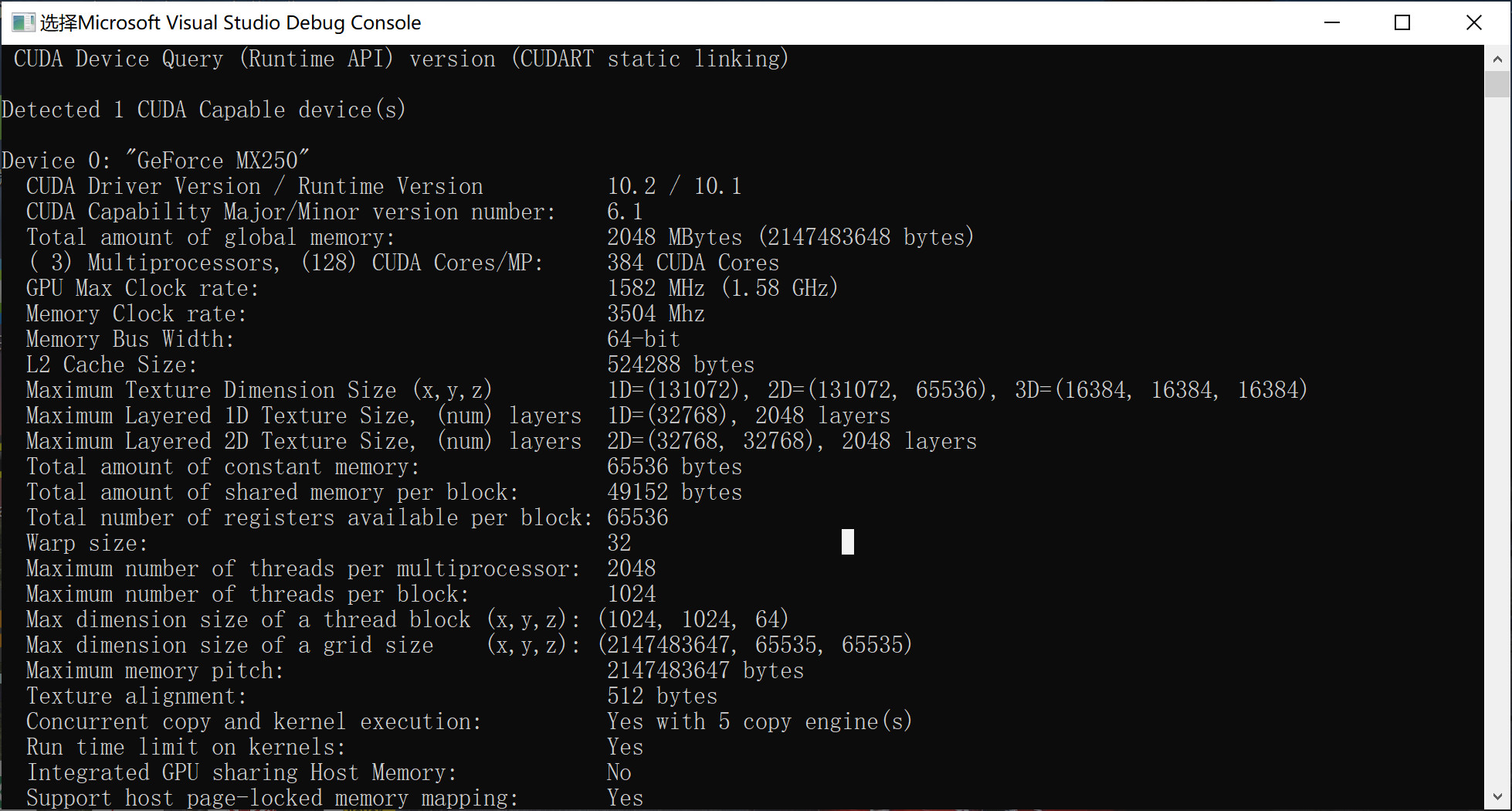
Task: Click the 'Memory Clock rate:' label
Action: pos(136,314)
